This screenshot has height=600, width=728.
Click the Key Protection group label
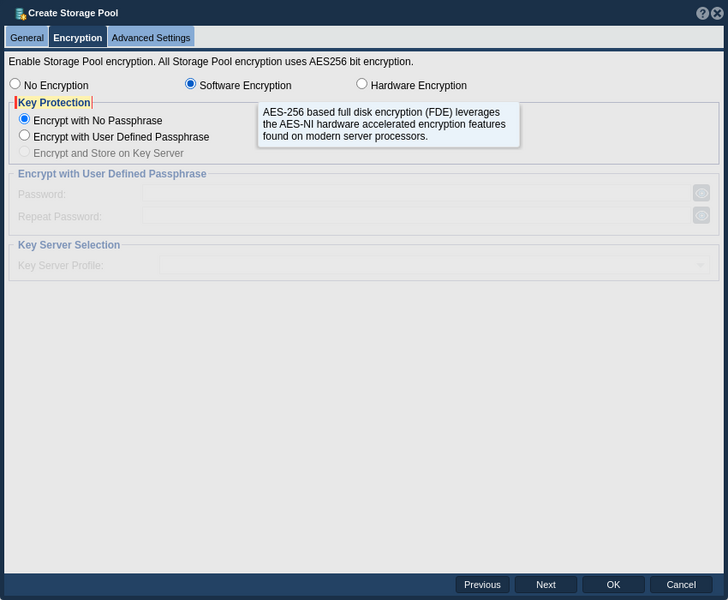(54, 103)
